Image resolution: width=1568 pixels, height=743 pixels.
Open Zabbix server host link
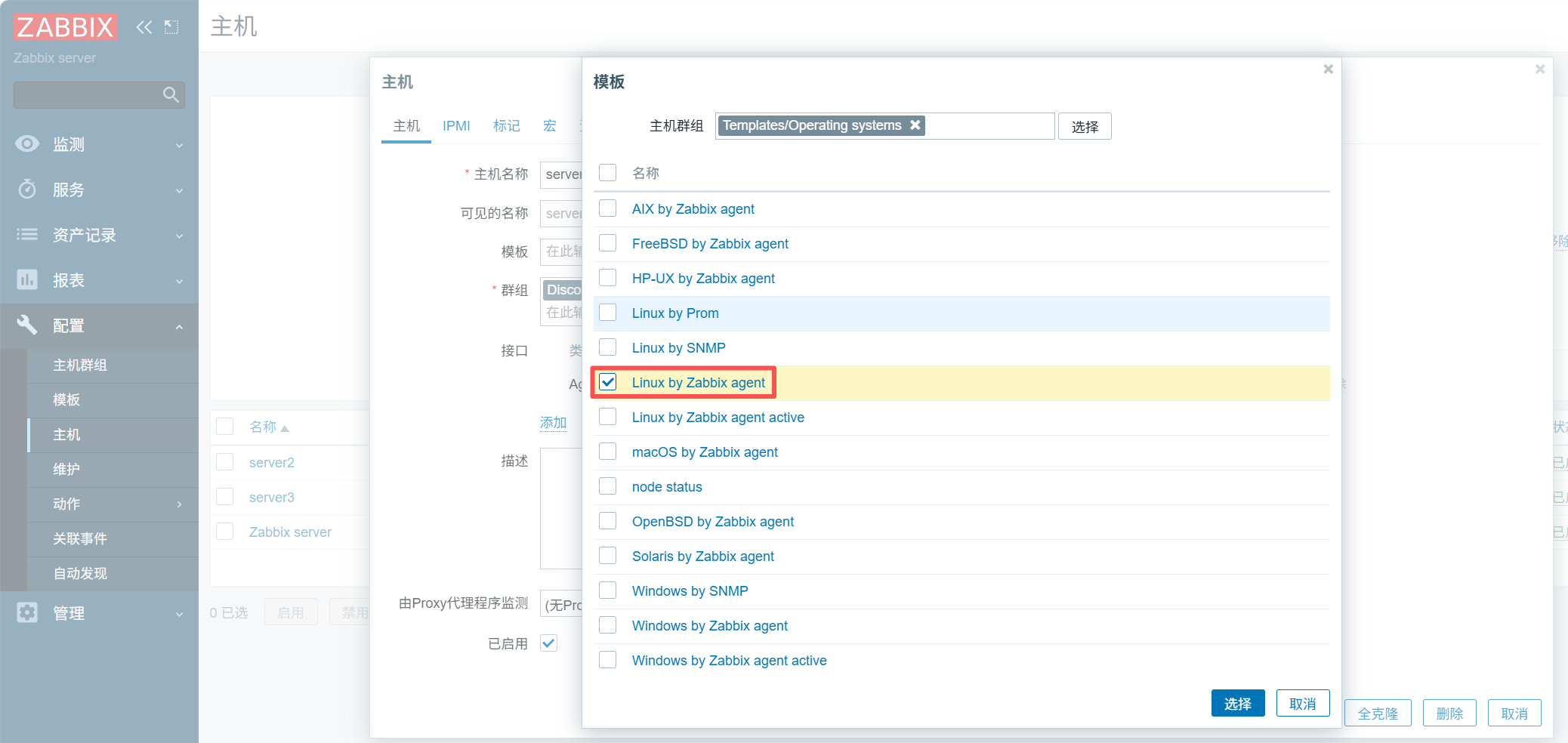point(290,532)
